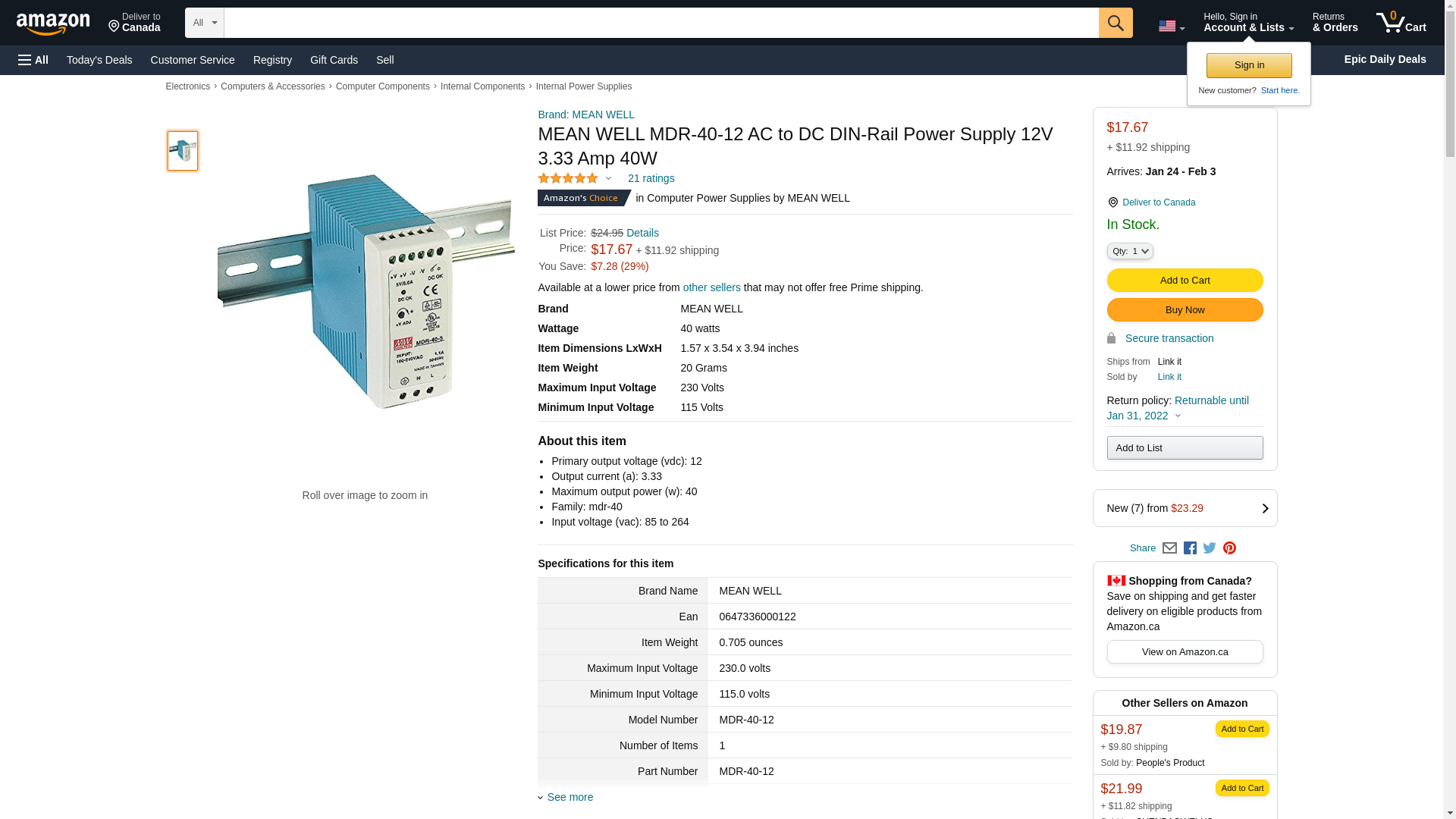
Task: Open Gift Cards in navigation bar
Action: [334, 60]
